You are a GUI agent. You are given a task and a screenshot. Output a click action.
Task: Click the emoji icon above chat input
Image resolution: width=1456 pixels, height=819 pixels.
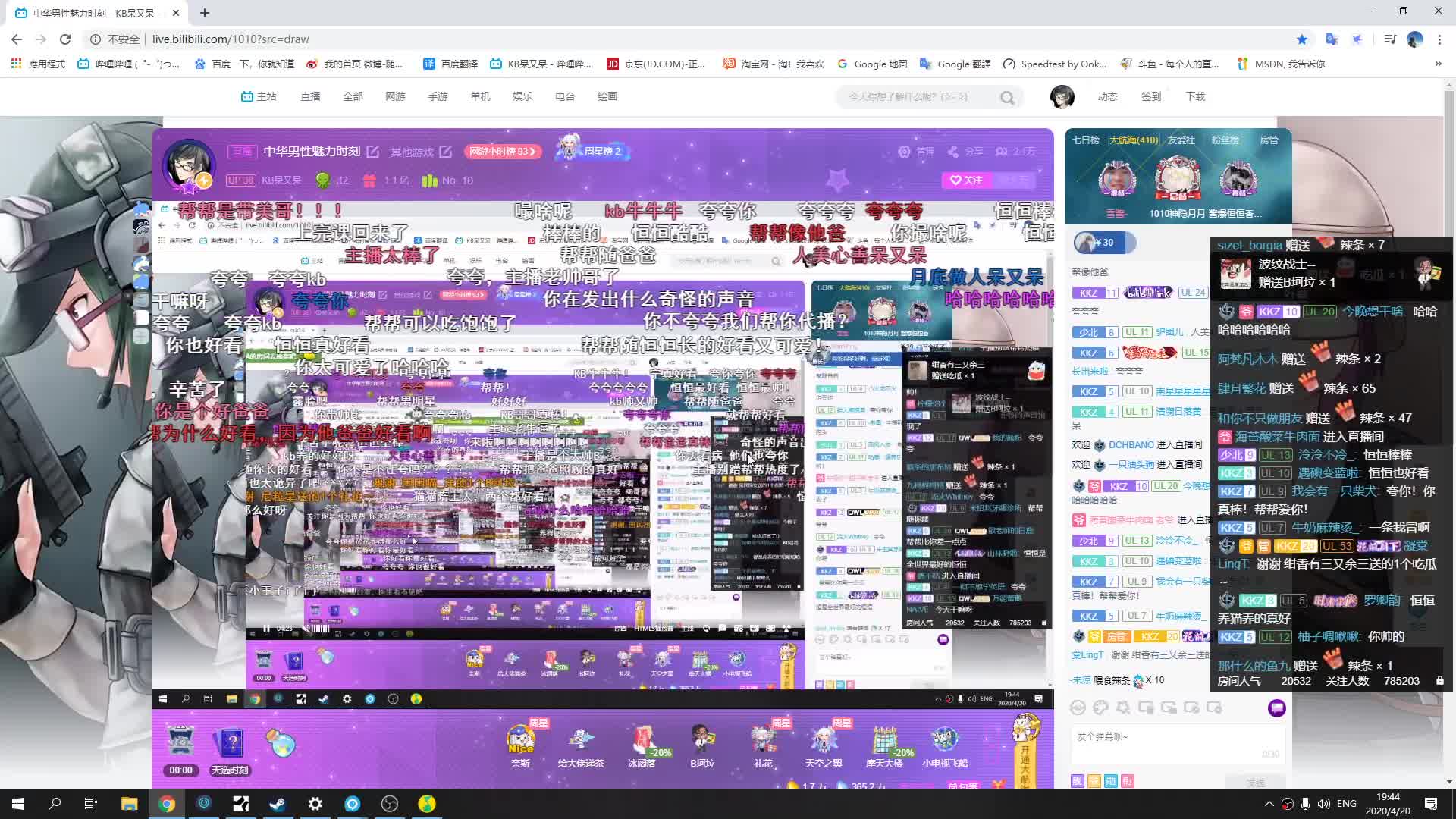(x=1078, y=708)
